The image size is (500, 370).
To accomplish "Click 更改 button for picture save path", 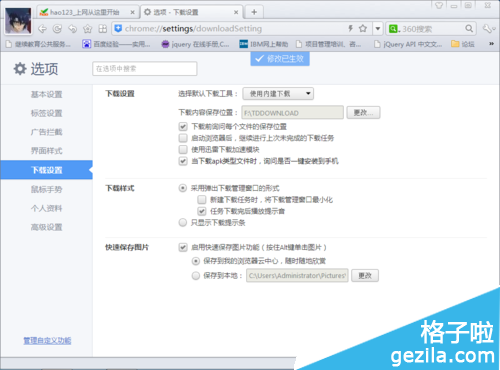I will (x=365, y=276).
